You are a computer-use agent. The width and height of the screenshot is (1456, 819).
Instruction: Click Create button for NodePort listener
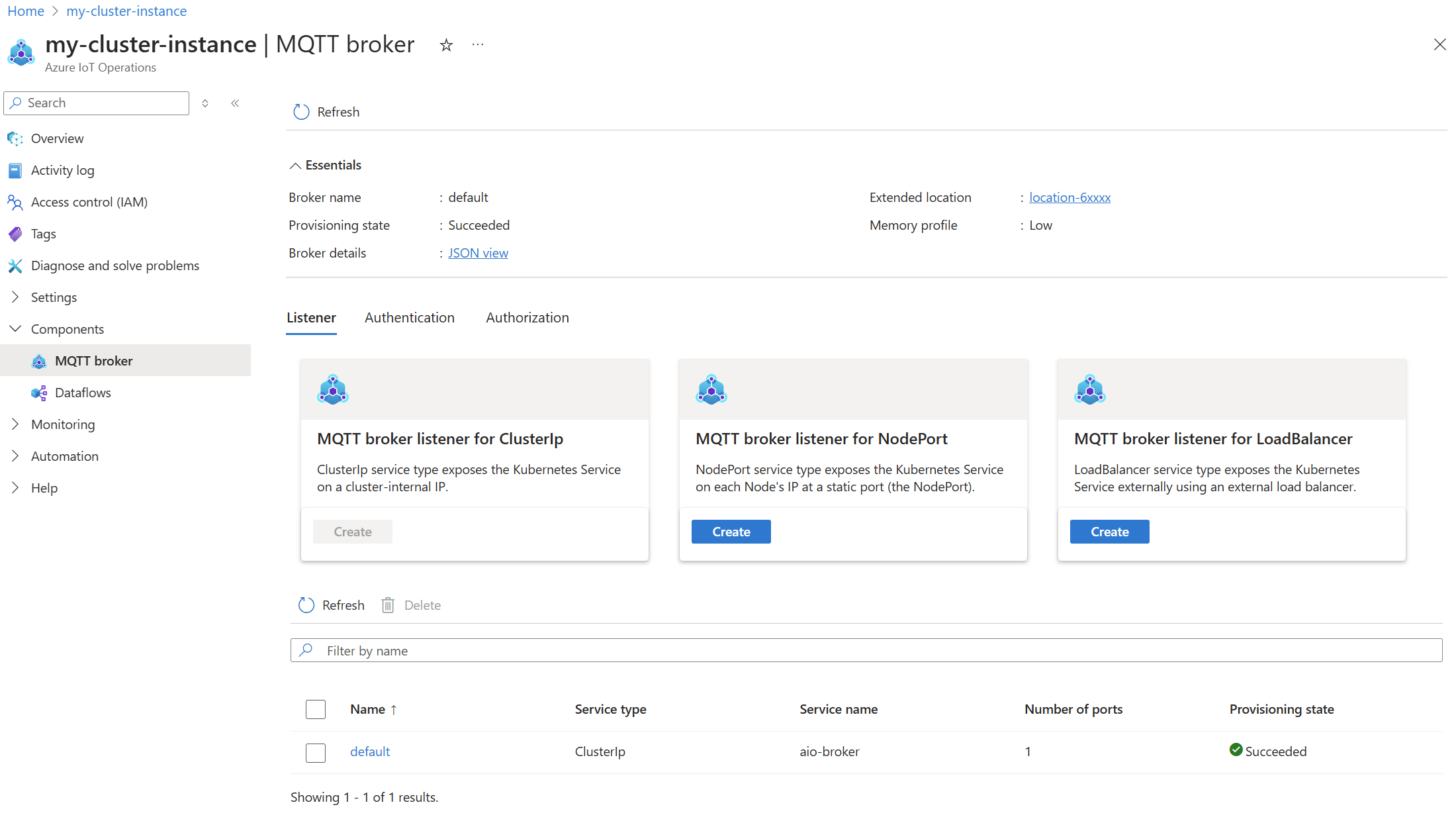731,531
